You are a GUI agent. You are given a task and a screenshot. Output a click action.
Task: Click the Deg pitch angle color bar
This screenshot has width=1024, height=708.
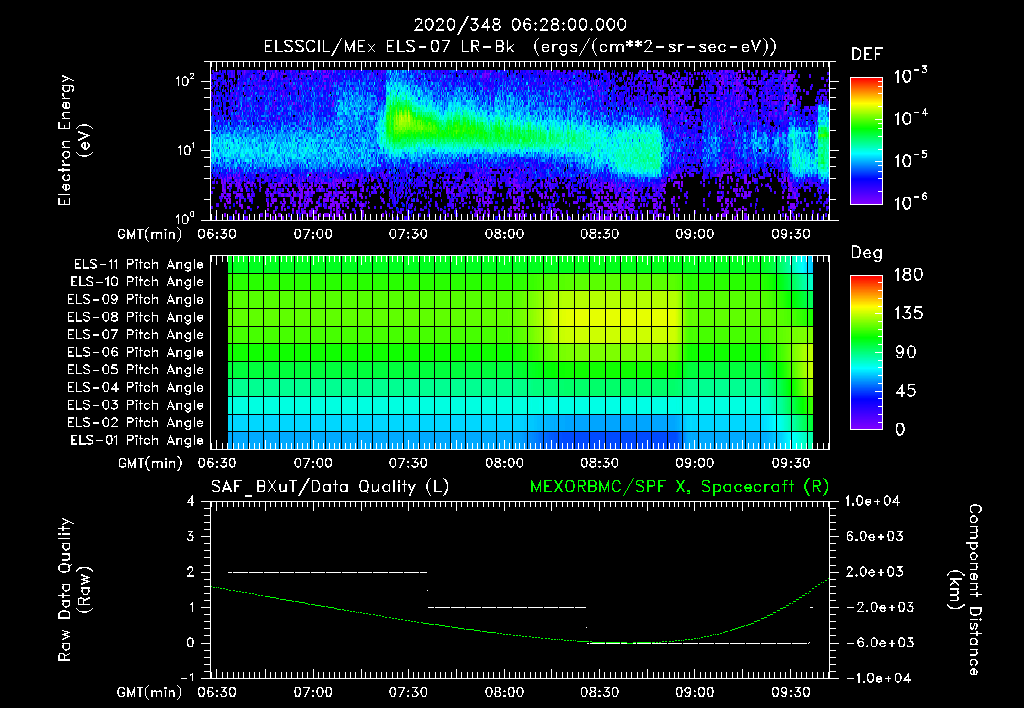pyautogui.click(x=866, y=353)
